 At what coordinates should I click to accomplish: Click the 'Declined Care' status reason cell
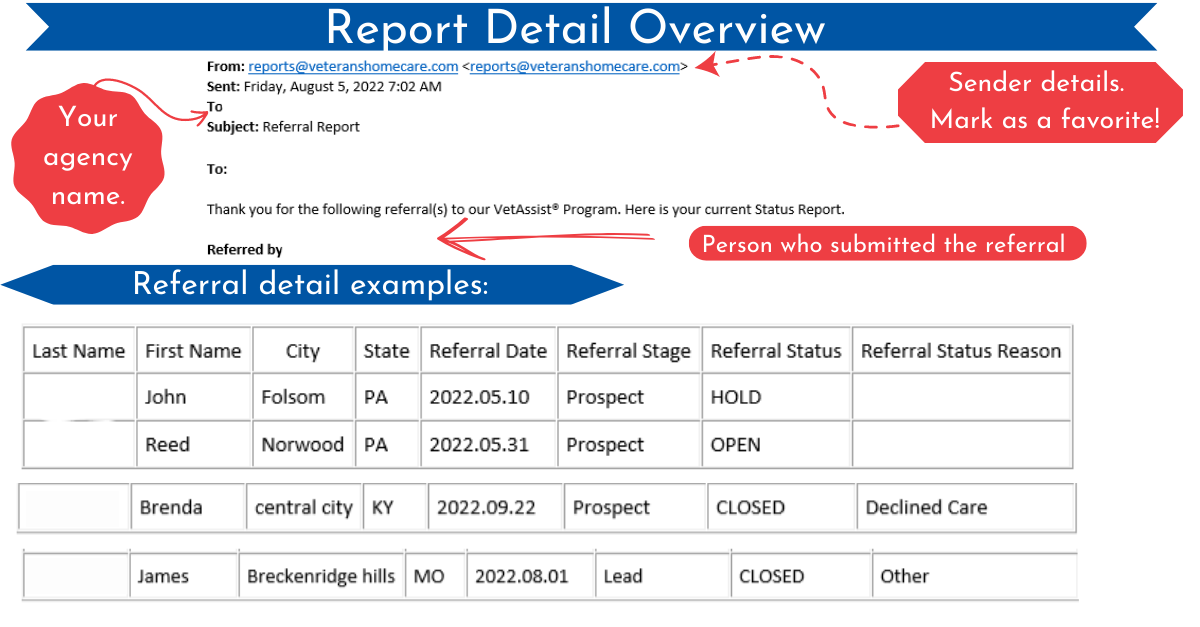926,507
